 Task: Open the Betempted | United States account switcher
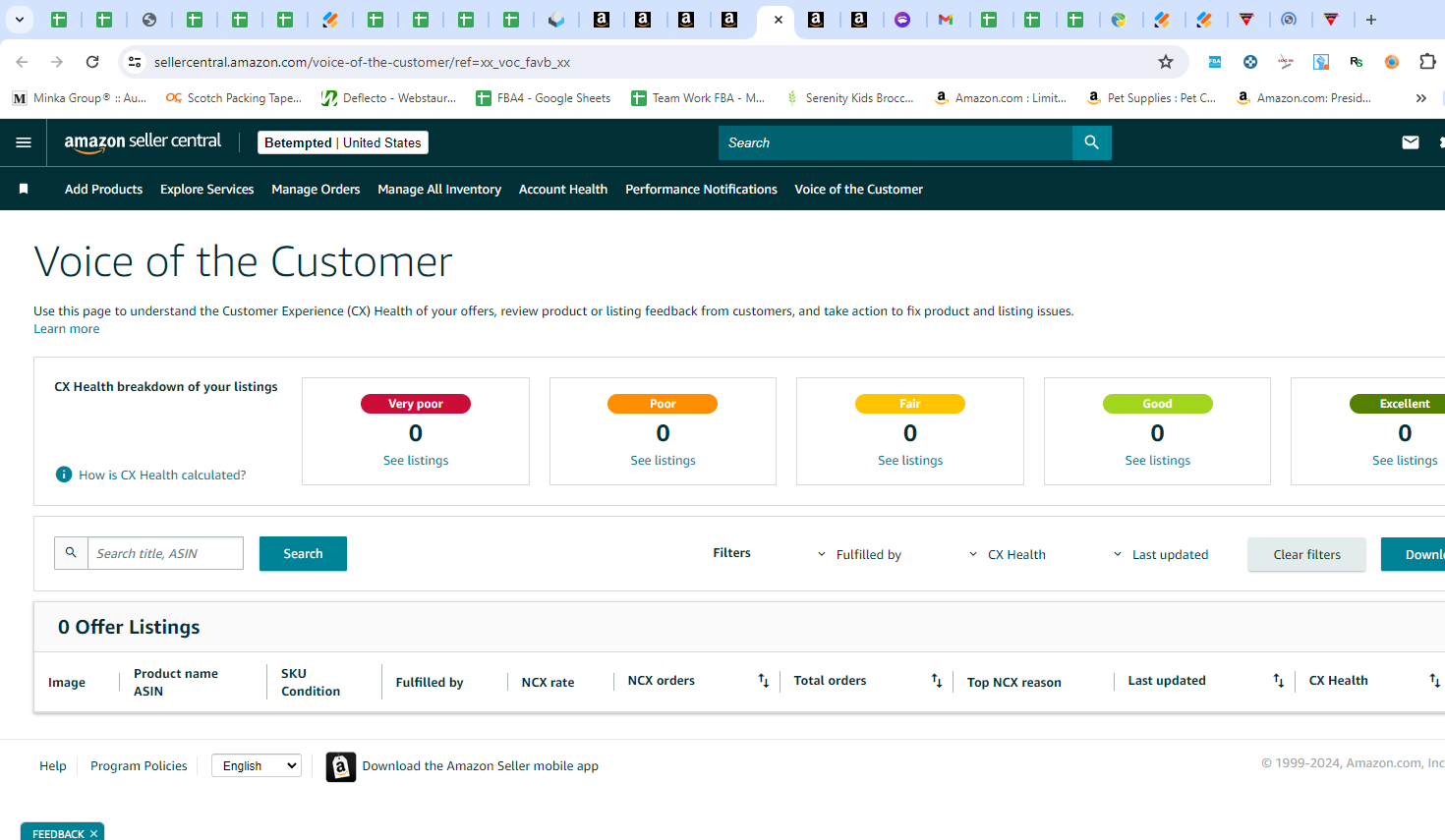(343, 142)
